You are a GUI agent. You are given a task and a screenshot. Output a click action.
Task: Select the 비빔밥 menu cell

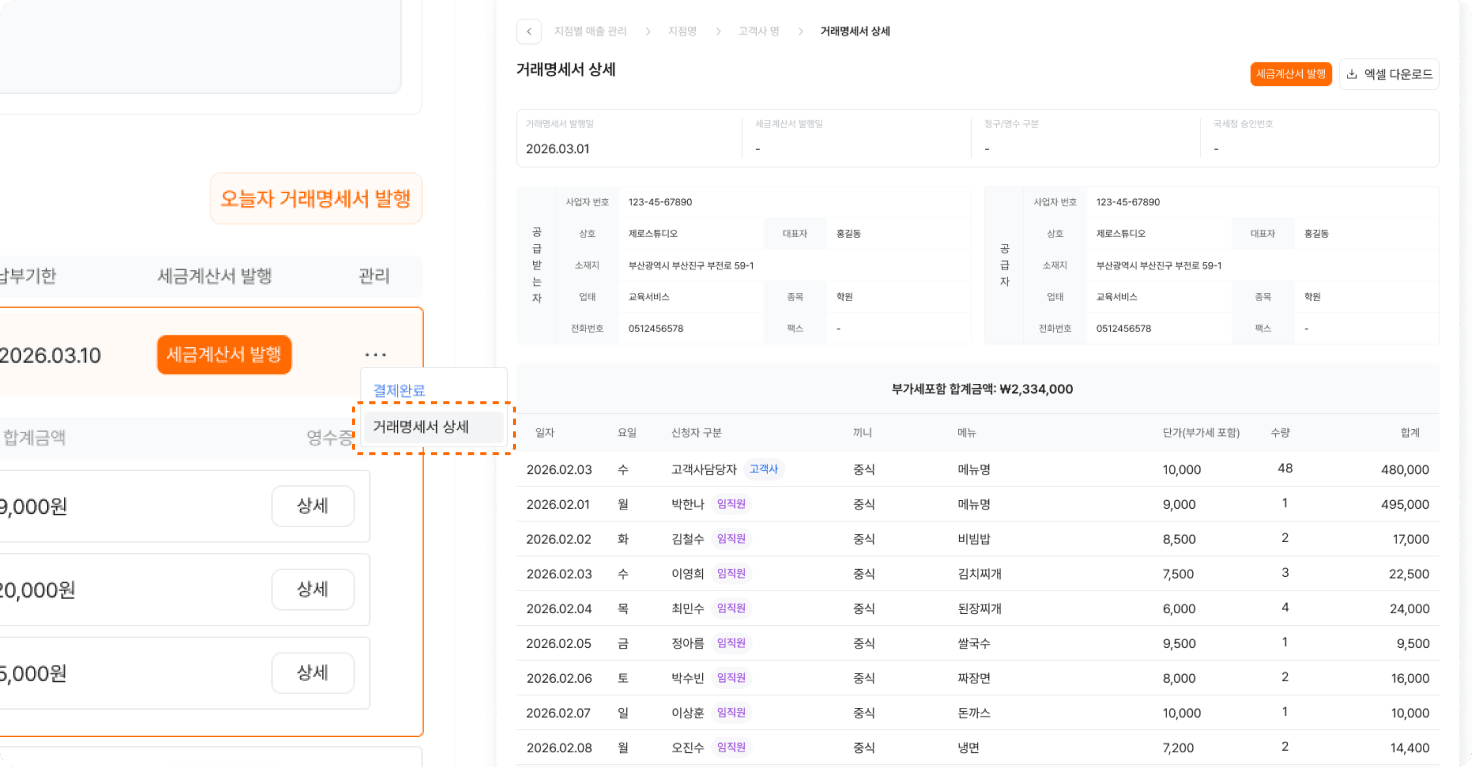coord(974,539)
